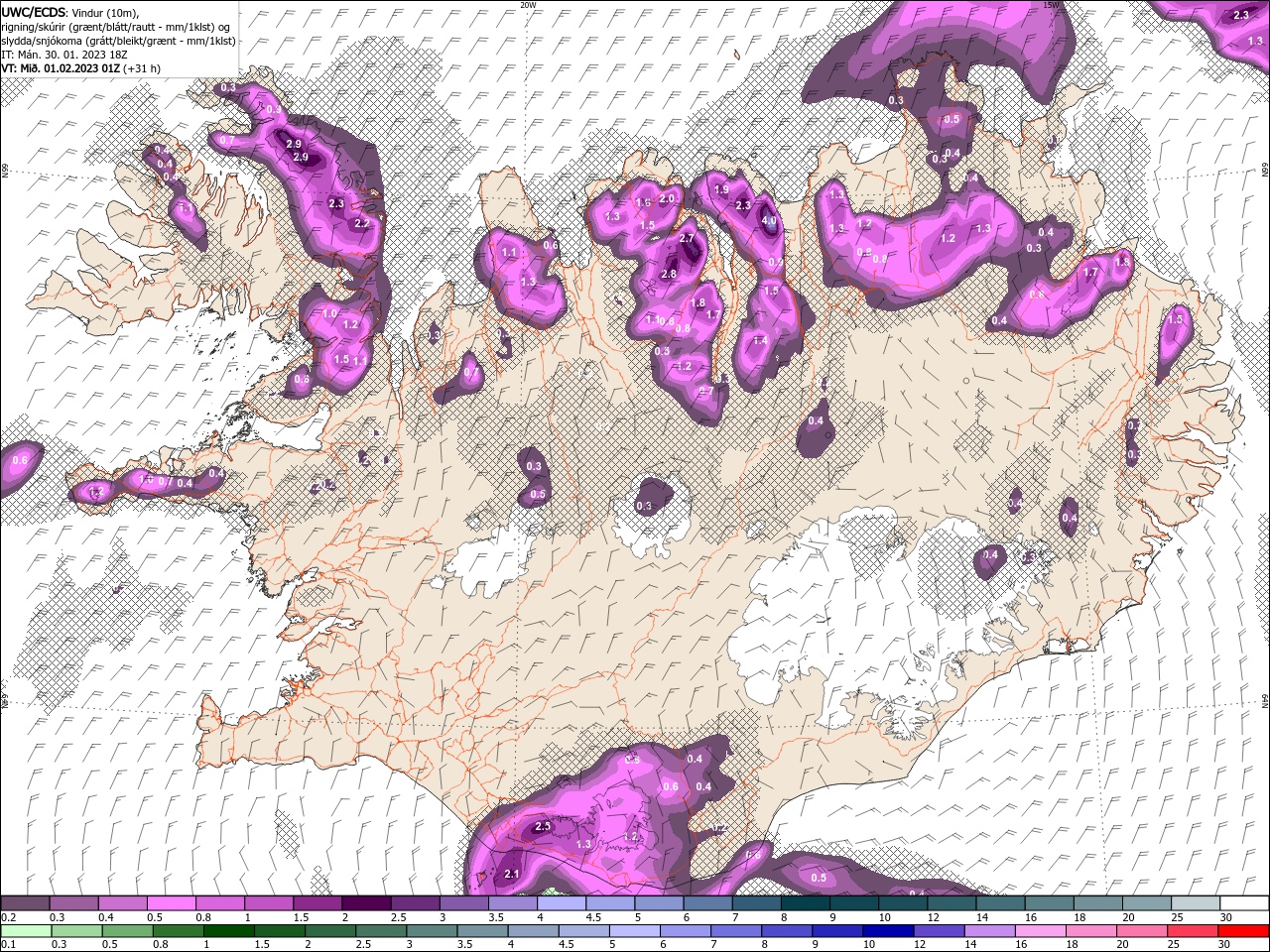Viewport: 1270px width, 952px height.
Task: Click the '15W' longitude label
Action: click(x=1051, y=5)
